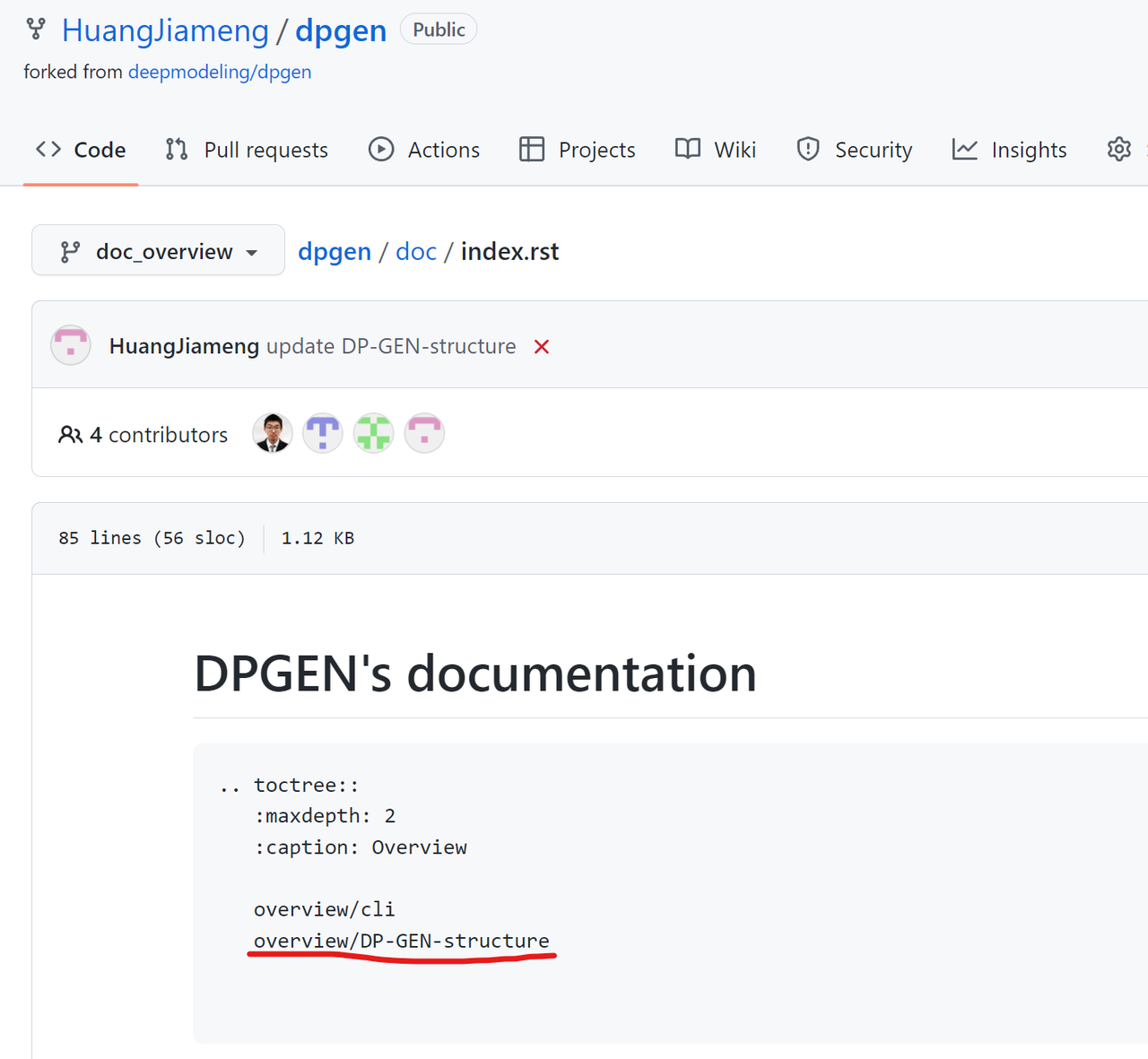Click the pull request icon

point(177,149)
